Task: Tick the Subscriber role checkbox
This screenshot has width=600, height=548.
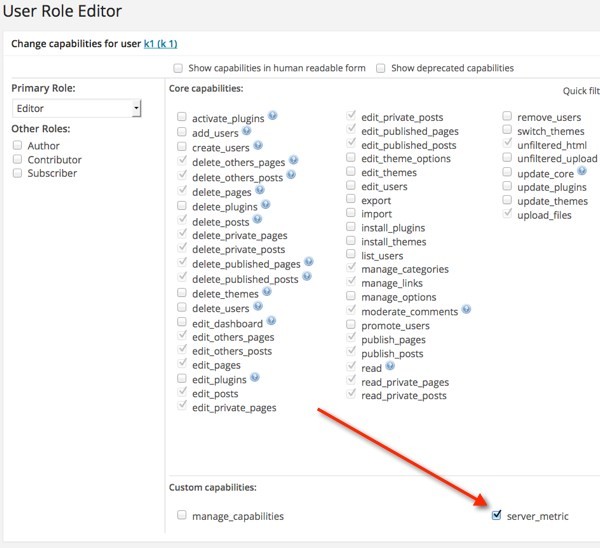Action: 17,173
